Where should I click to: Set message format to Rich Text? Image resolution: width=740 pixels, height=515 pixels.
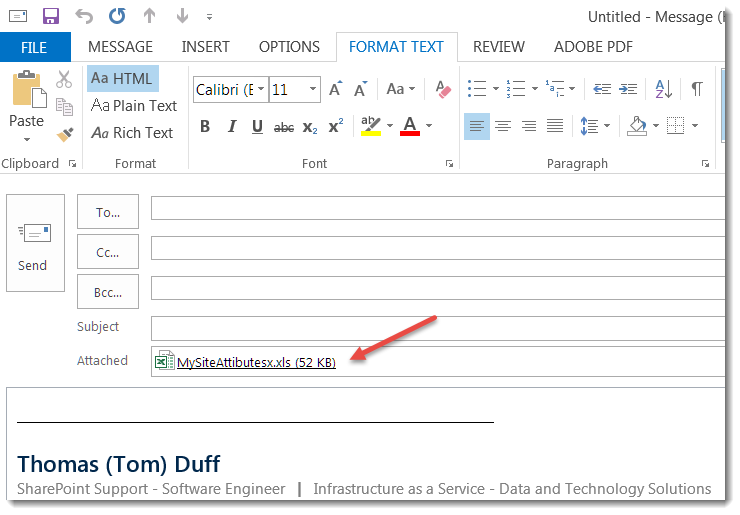(x=132, y=133)
